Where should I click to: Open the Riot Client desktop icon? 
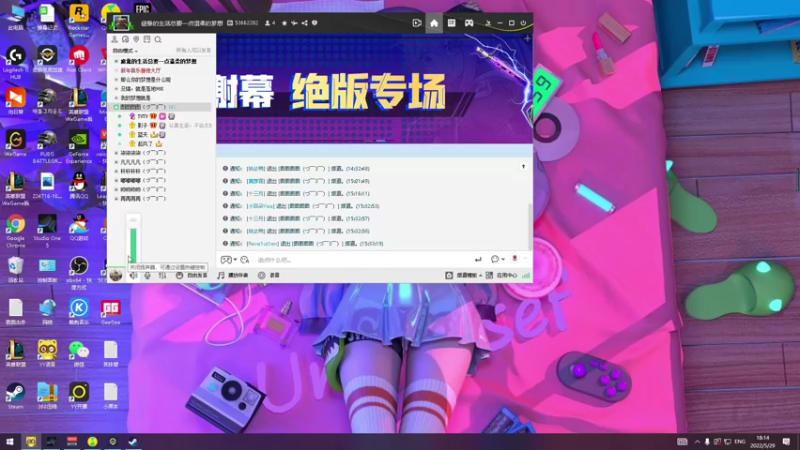tap(79, 60)
